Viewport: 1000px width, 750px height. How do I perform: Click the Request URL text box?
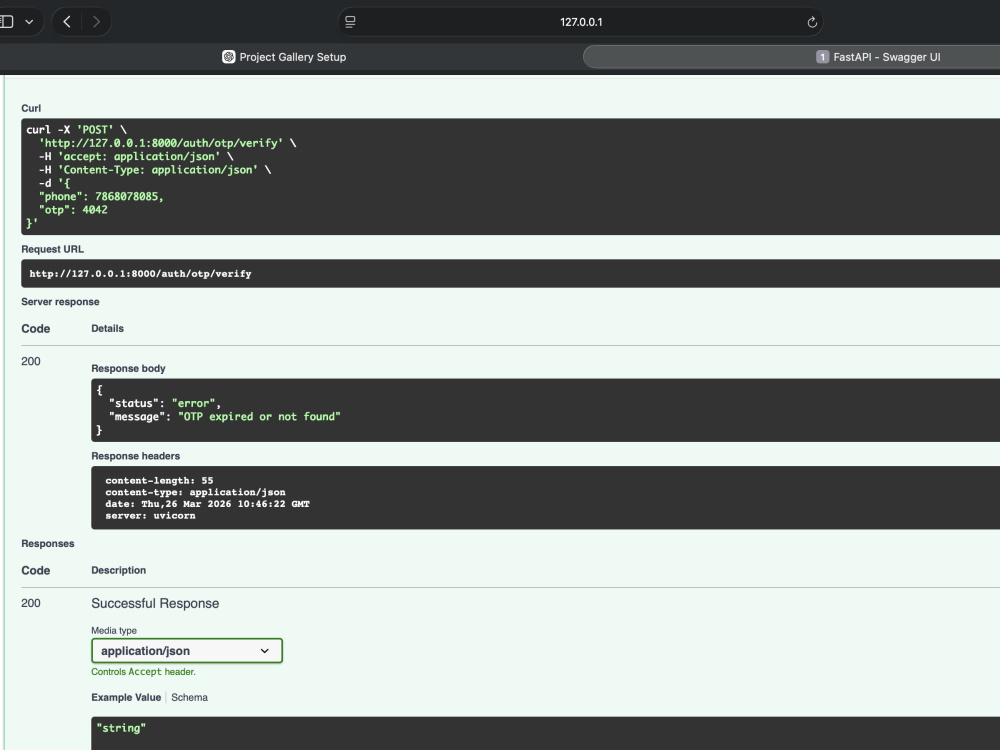[510, 274]
